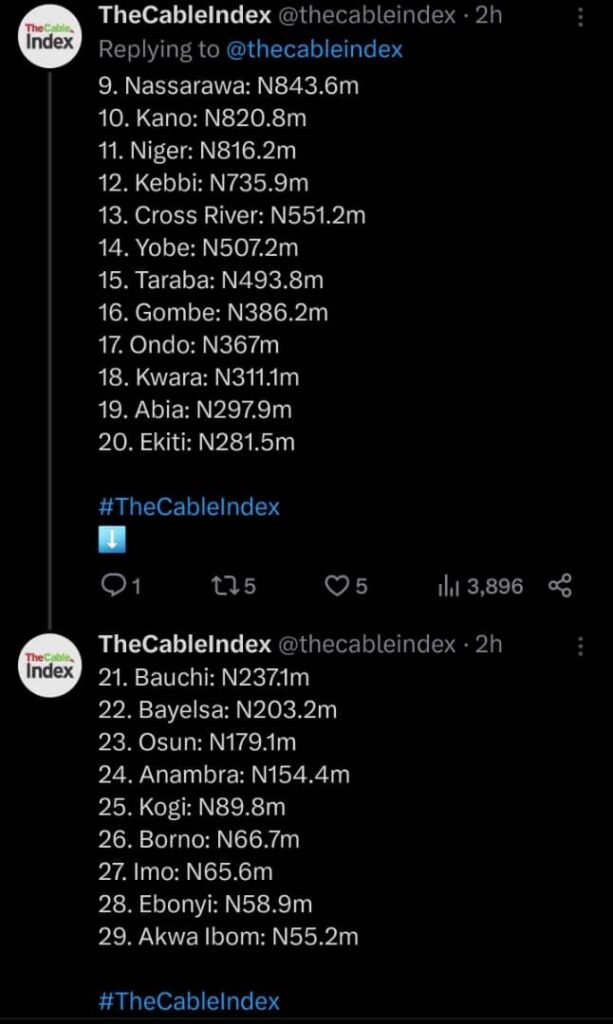Click the @thecableindex handle in the first tweet's header

[366, 15]
